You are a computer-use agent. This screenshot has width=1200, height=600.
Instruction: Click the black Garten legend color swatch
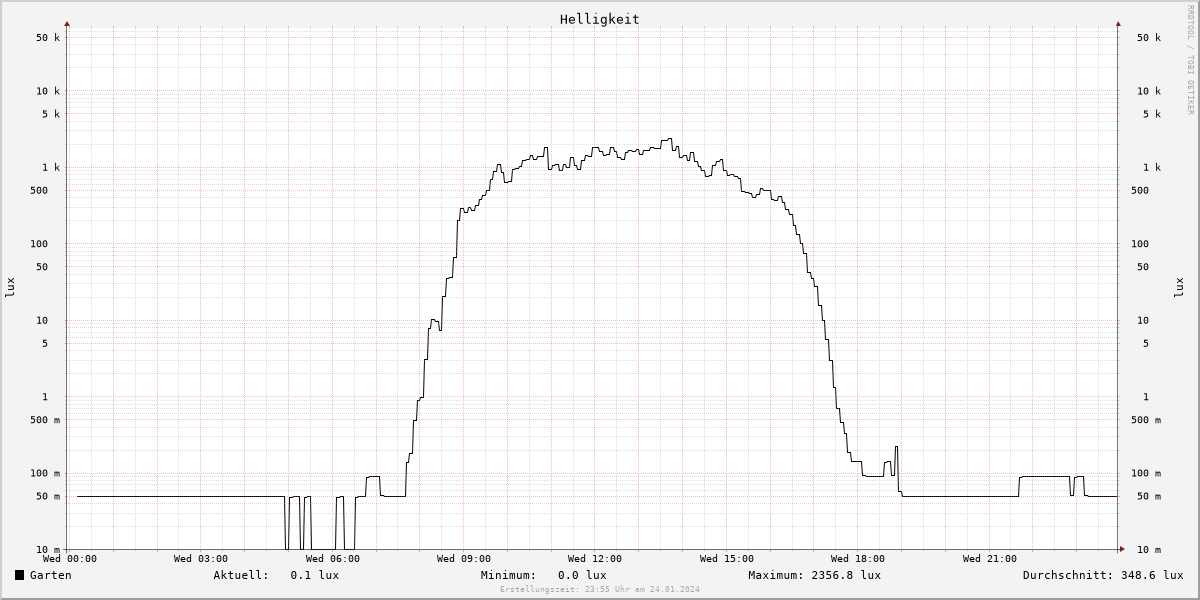pyautogui.click(x=20, y=575)
